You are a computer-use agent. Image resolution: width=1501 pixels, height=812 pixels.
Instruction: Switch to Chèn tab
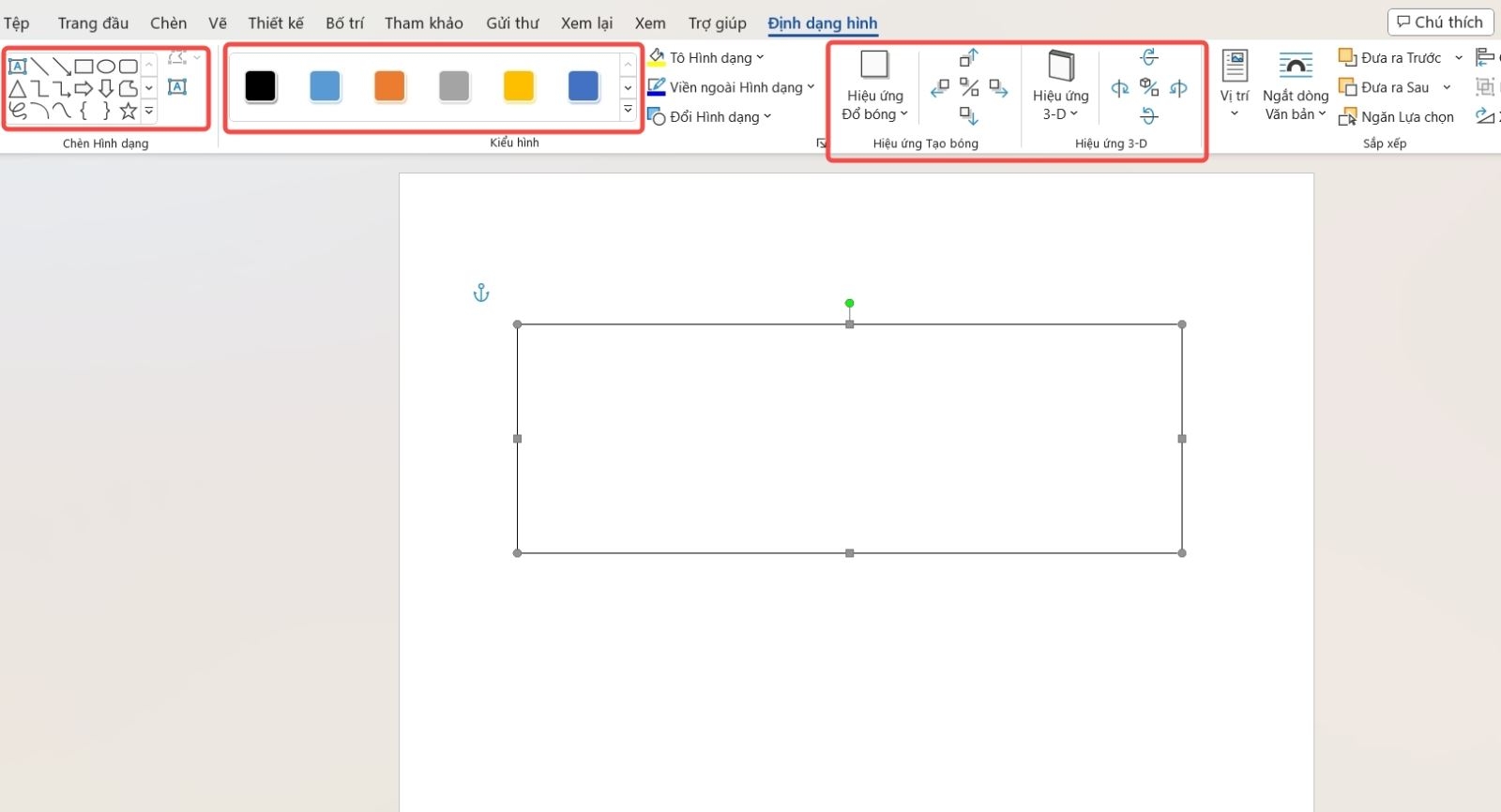168,23
